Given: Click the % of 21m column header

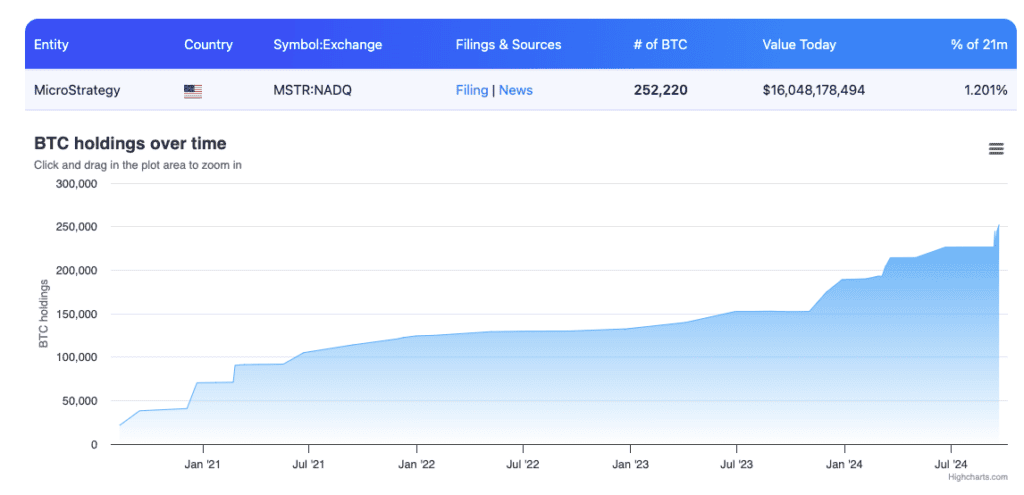Looking at the screenshot, I should click(979, 45).
